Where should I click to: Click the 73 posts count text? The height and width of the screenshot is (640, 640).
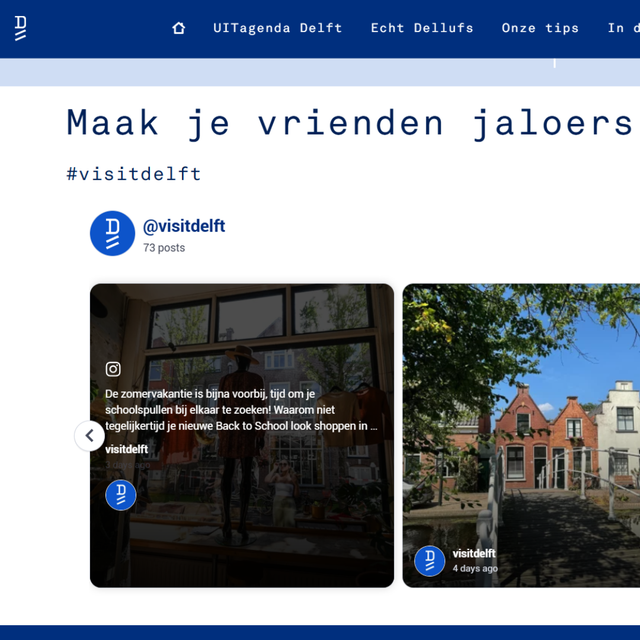[x=164, y=248]
